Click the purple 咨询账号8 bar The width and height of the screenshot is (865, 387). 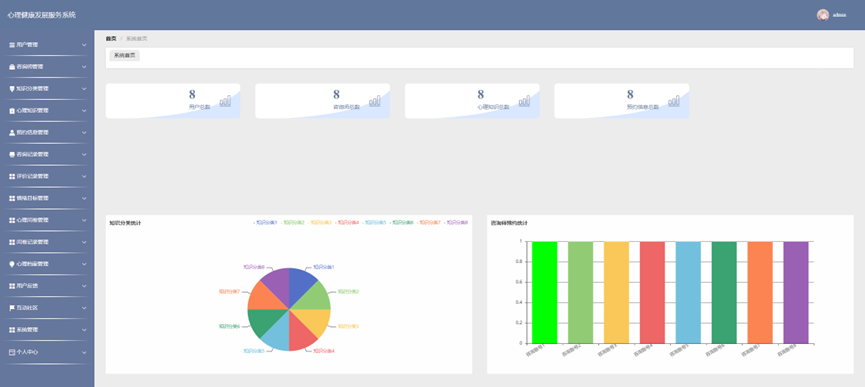pyautogui.click(x=796, y=292)
